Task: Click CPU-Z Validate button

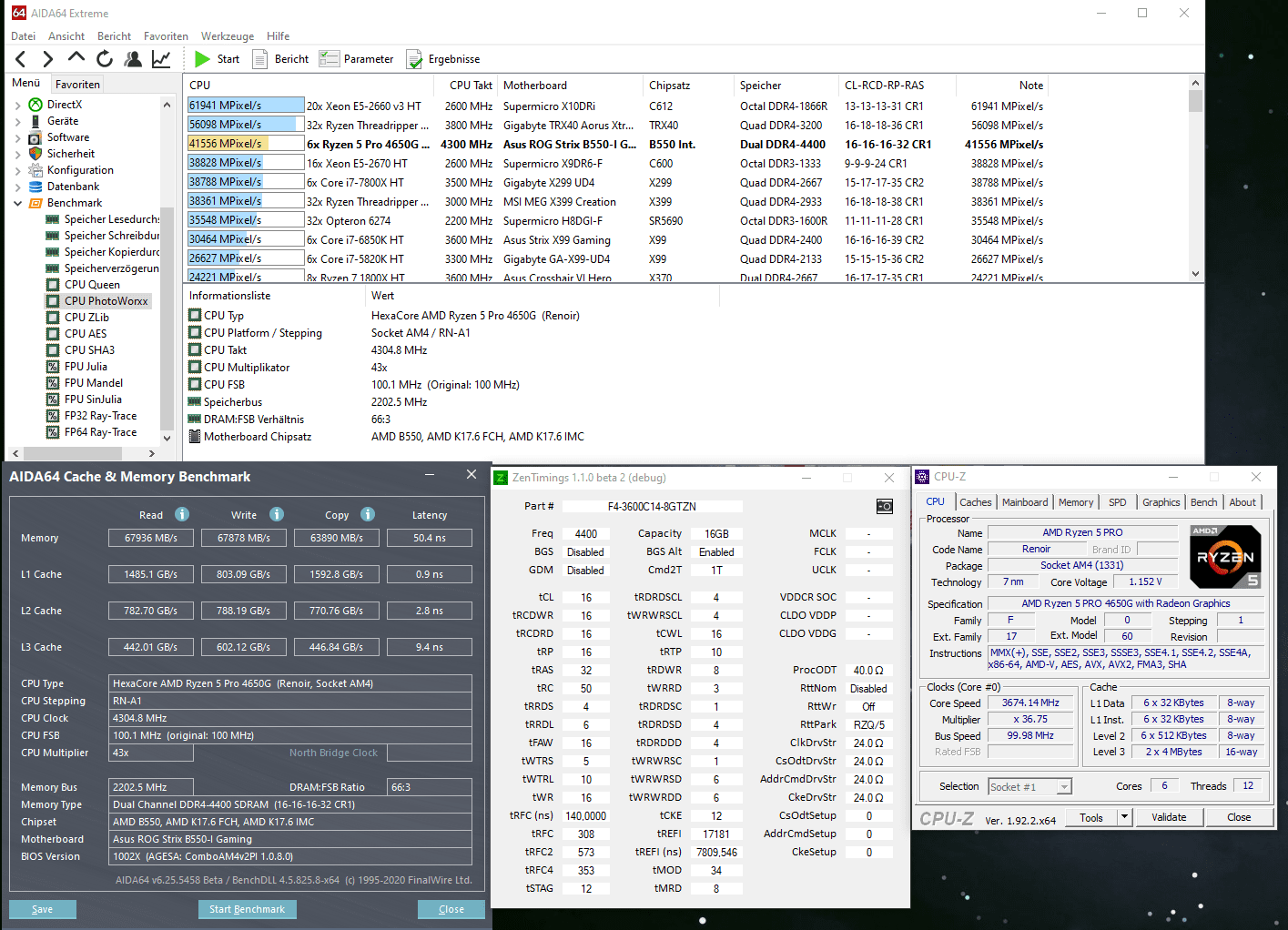Action: (1169, 817)
